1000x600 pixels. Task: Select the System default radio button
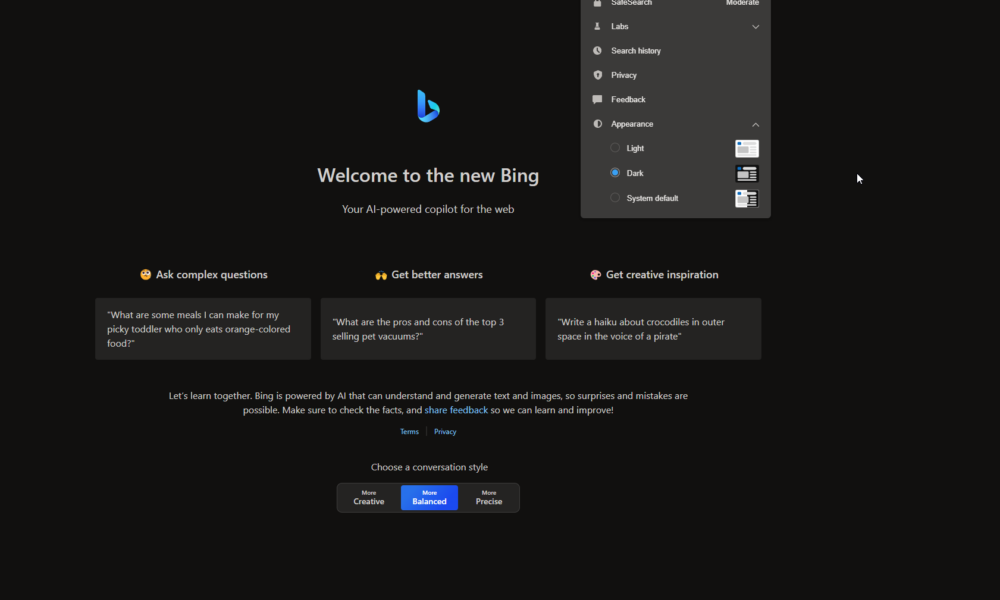[615, 198]
